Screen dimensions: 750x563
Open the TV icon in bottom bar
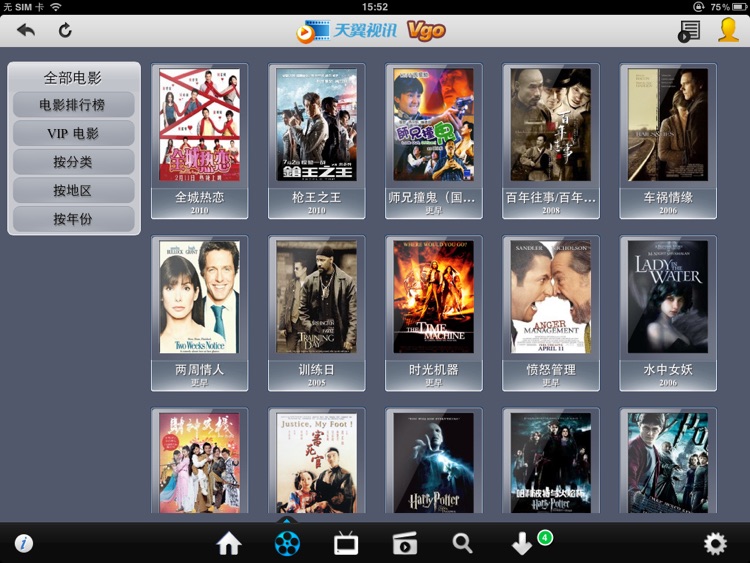coord(346,543)
